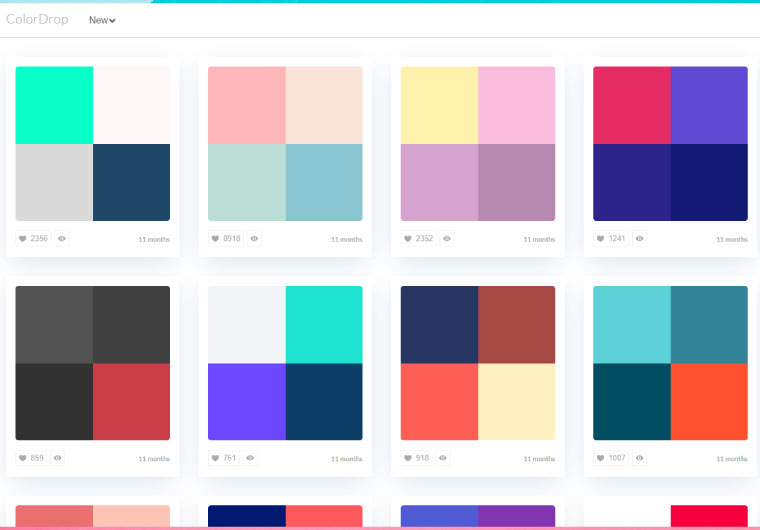Viewport: 760px width, 530px height.
Task: Open the New sorting dropdown
Action: coord(102,20)
